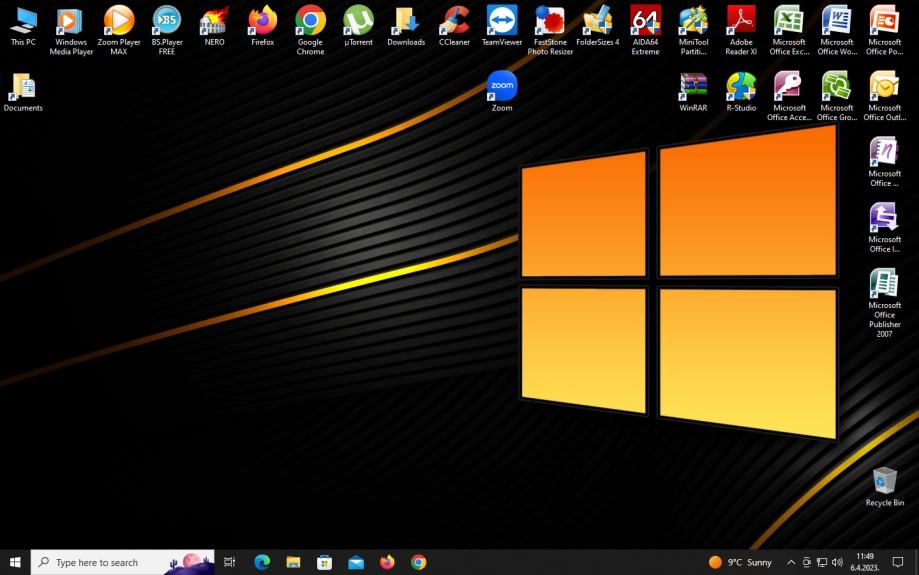This screenshot has width=919, height=575.
Task: Select the MiniTool Partition desktop icon
Action: click(x=693, y=22)
